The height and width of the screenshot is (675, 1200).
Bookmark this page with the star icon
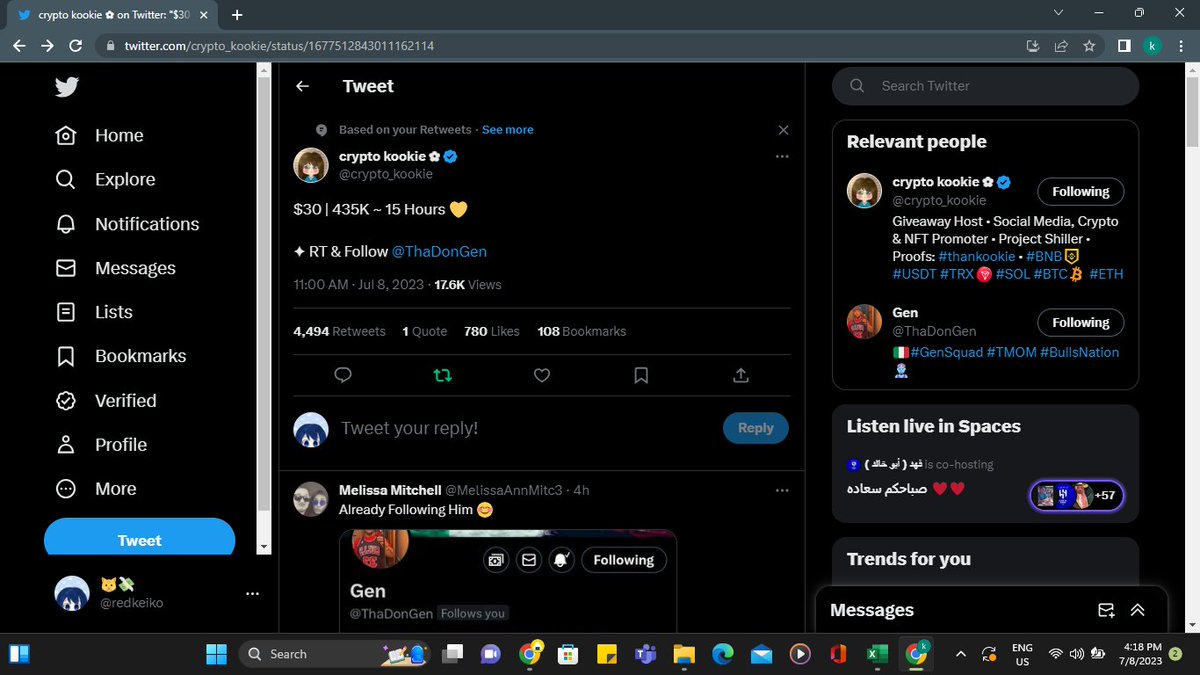(1088, 46)
